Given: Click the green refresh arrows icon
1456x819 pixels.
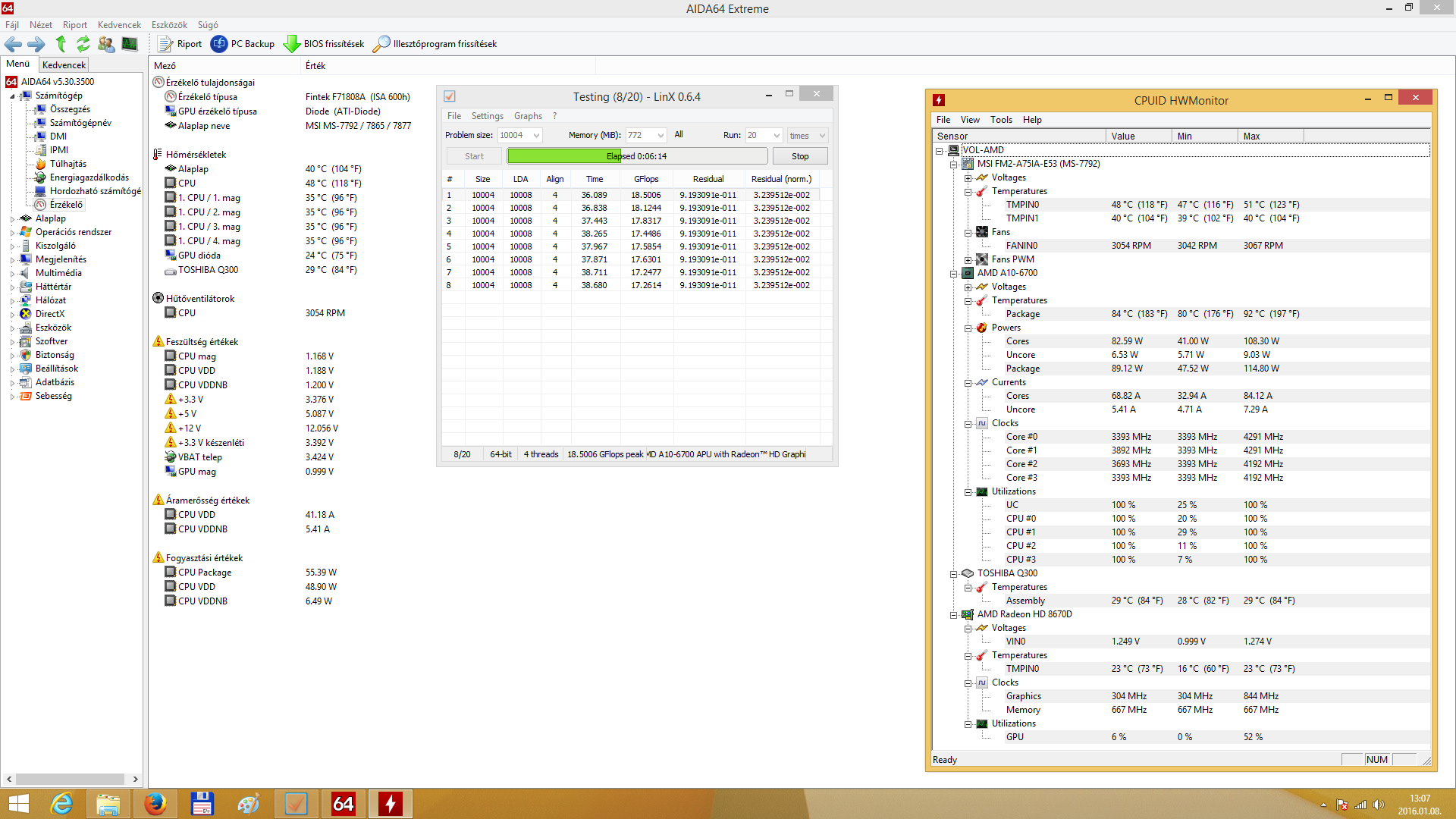Looking at the screenshot, I should coord(83,44).
